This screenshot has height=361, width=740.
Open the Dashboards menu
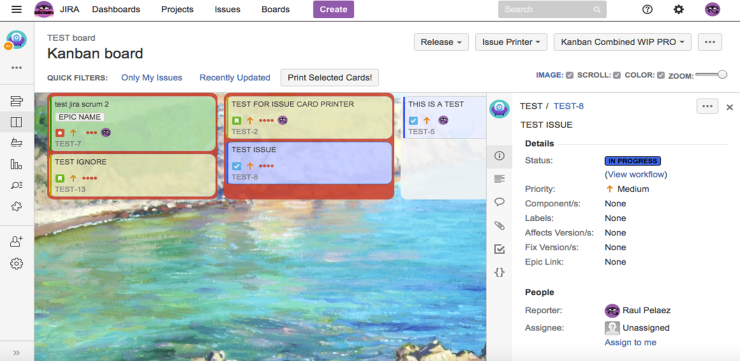pos(116,9)
